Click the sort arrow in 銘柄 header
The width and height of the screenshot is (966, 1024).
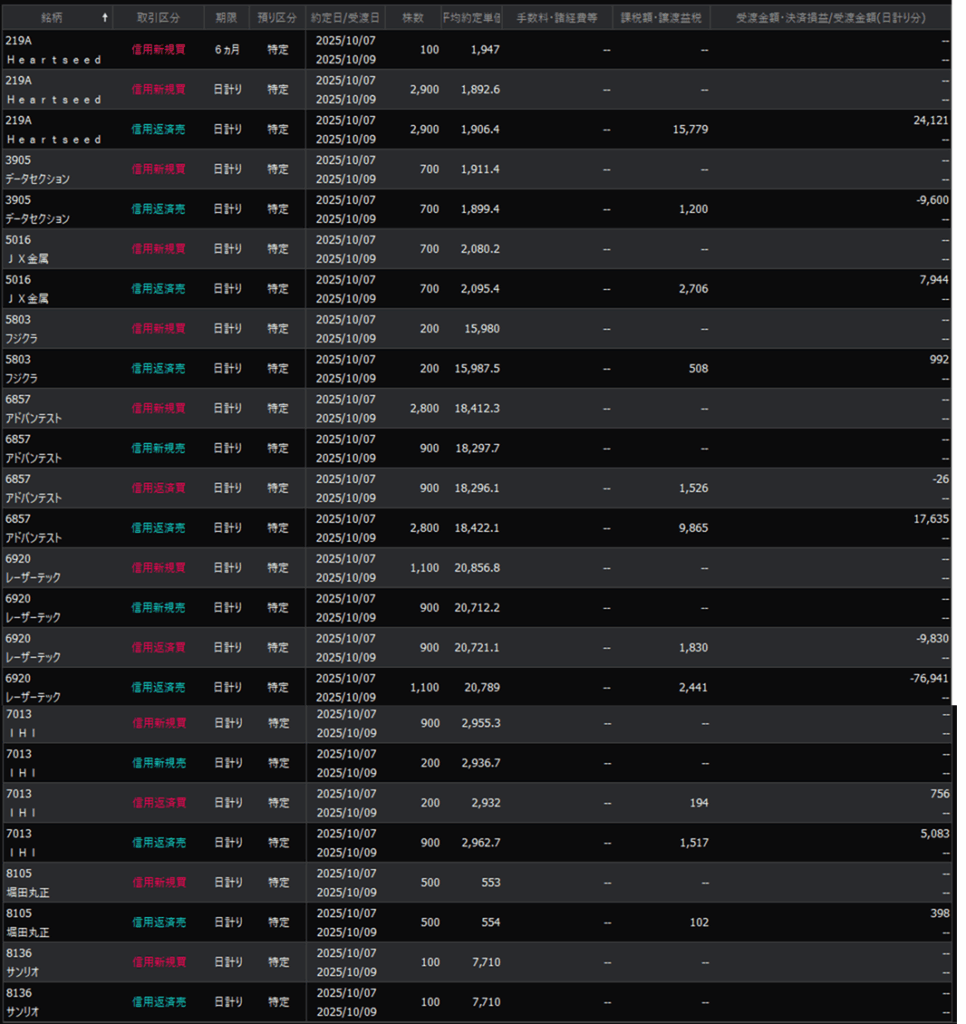click(106, 18)
